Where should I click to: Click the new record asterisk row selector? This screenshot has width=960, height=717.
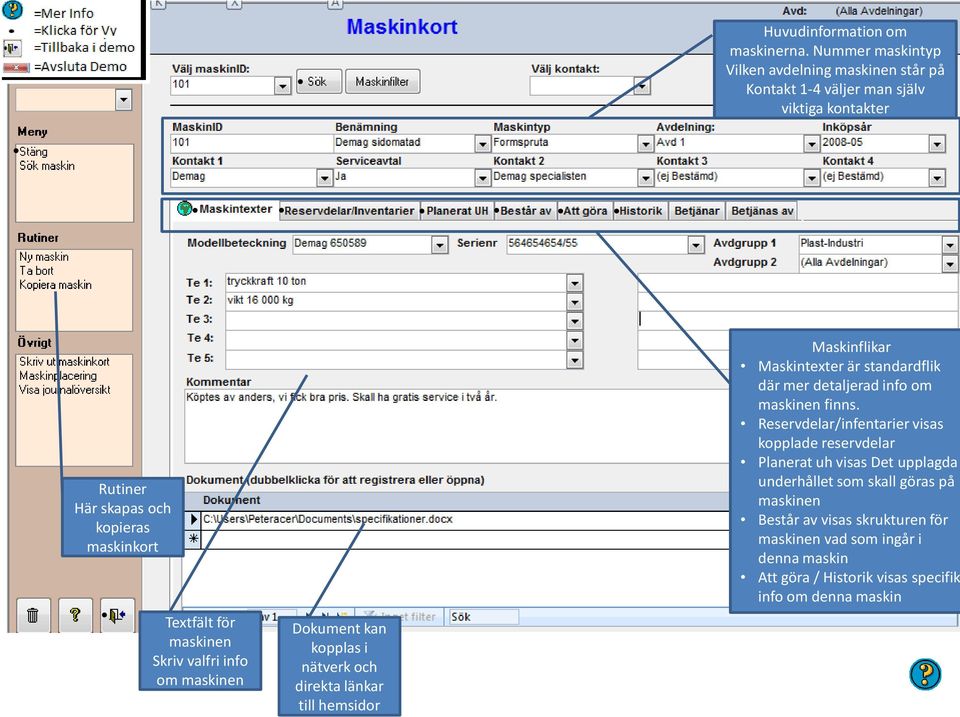coord(193,539)
